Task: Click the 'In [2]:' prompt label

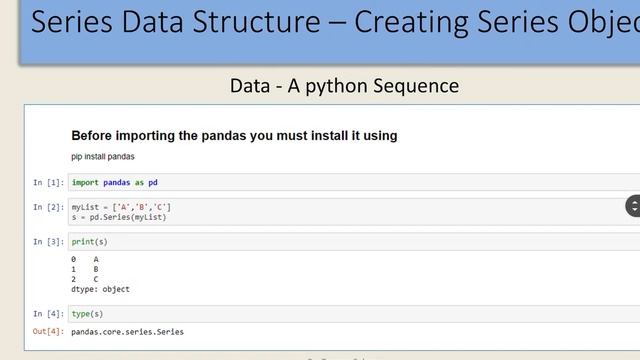Action: pyautogui.click(x=49, y=207)
